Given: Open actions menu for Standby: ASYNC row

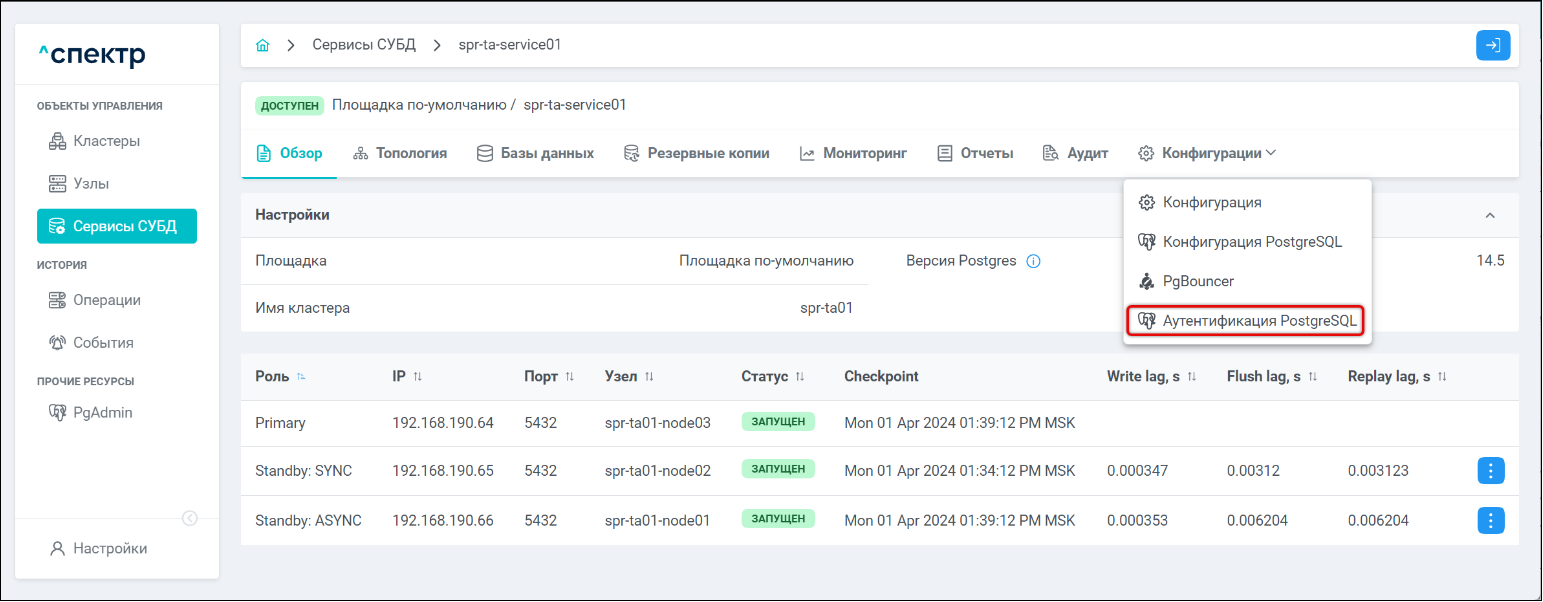Looking at the screenshot, I should pos(1490,520).
